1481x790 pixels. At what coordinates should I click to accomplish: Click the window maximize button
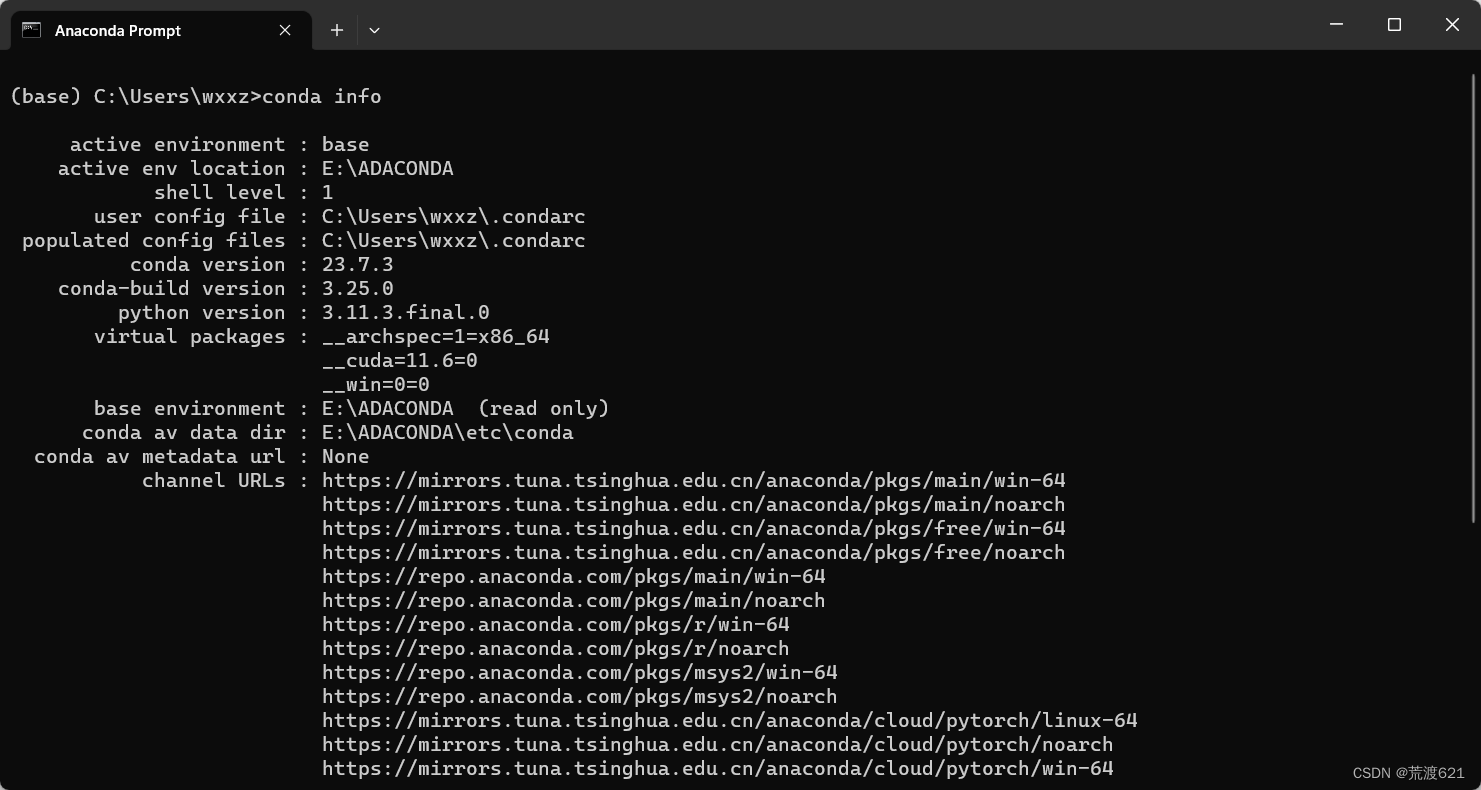1394,24
